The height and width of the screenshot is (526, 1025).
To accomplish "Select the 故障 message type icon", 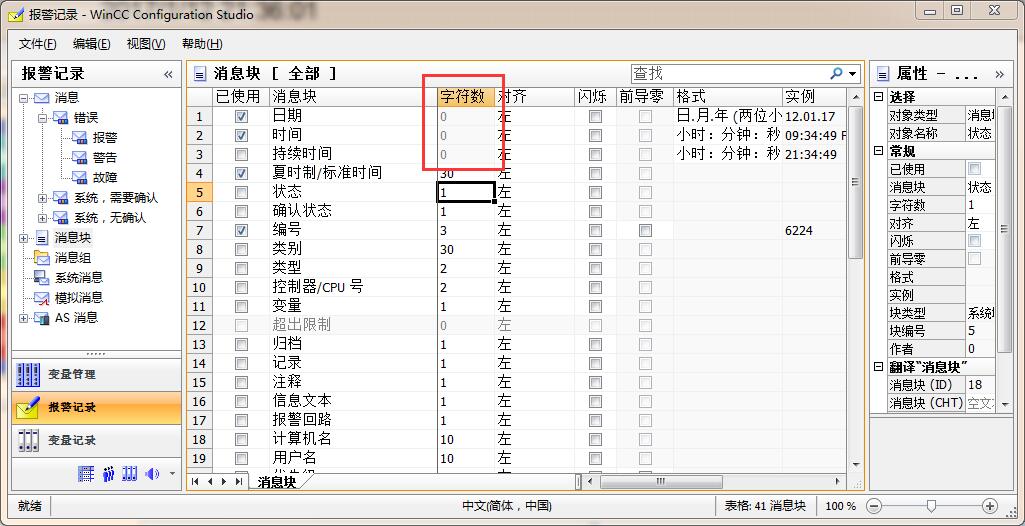I will click(x=79, y=177).
